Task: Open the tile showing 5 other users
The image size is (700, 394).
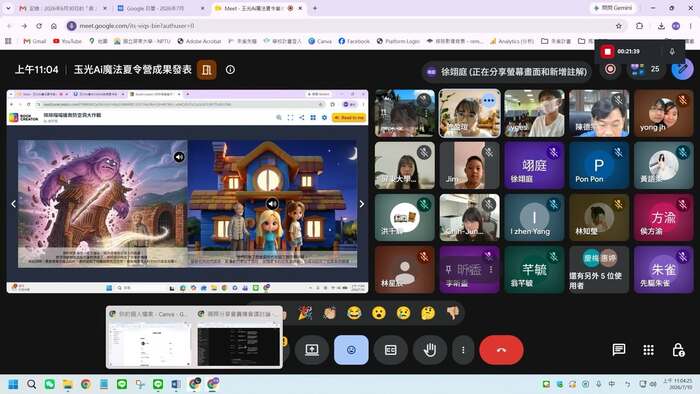Action: (599, 270)
